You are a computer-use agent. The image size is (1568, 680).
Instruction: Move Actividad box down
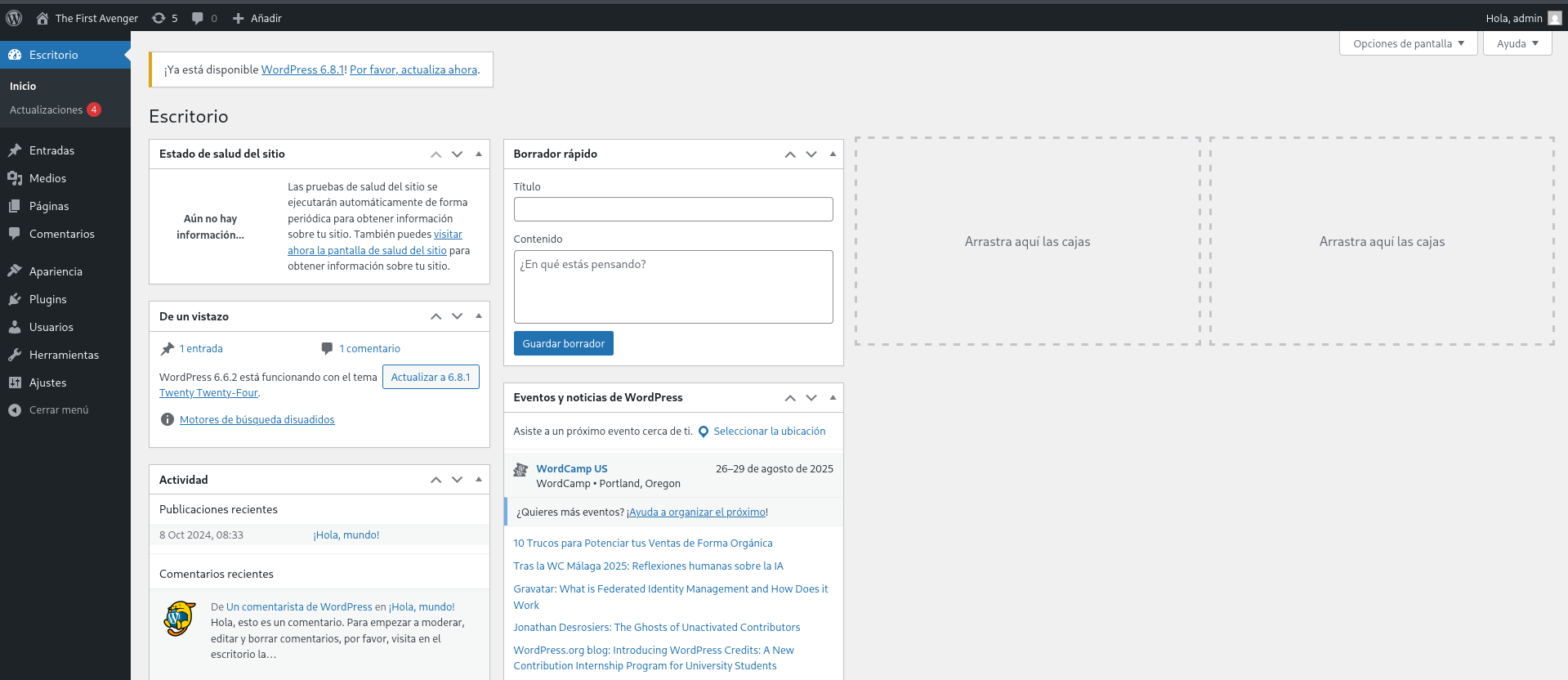tap(458, 480)
